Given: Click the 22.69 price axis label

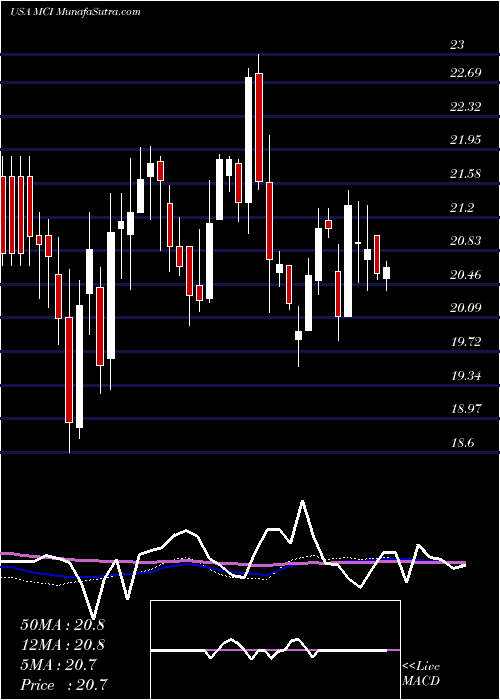Looking at the screenshot, I should [x=466, y=72].
